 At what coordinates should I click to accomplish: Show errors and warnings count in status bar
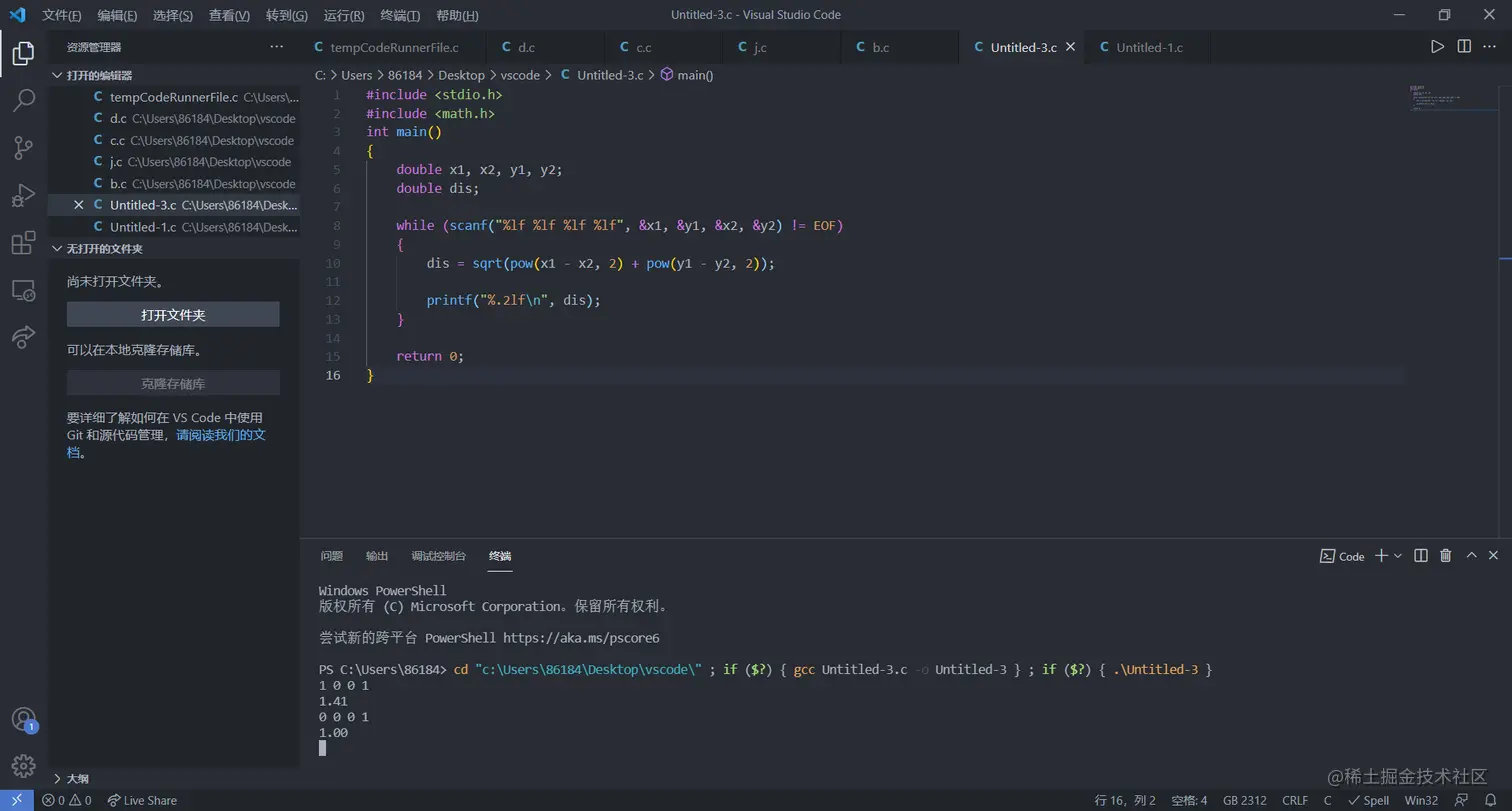(66, 800)
